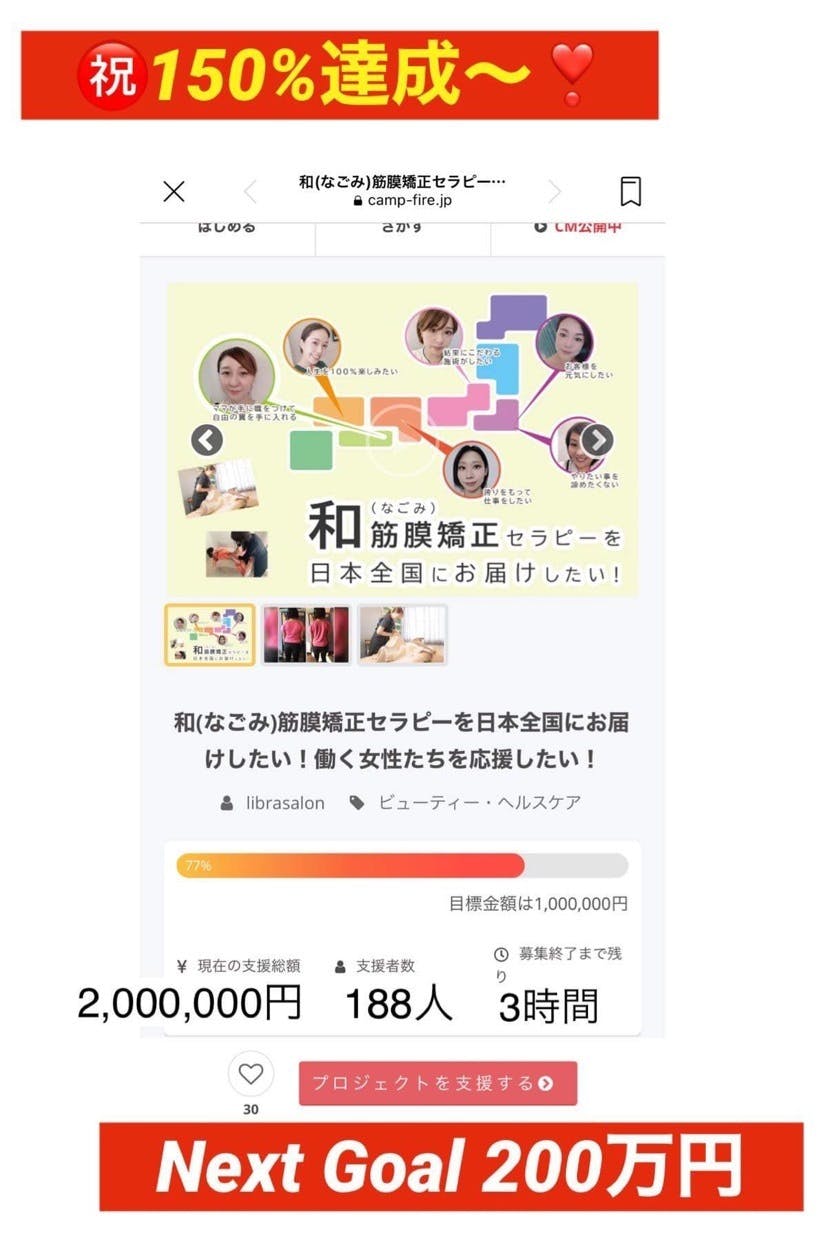
Task: Select the second thumbnail with pink shirts
Action: click(x=307, y=635)
